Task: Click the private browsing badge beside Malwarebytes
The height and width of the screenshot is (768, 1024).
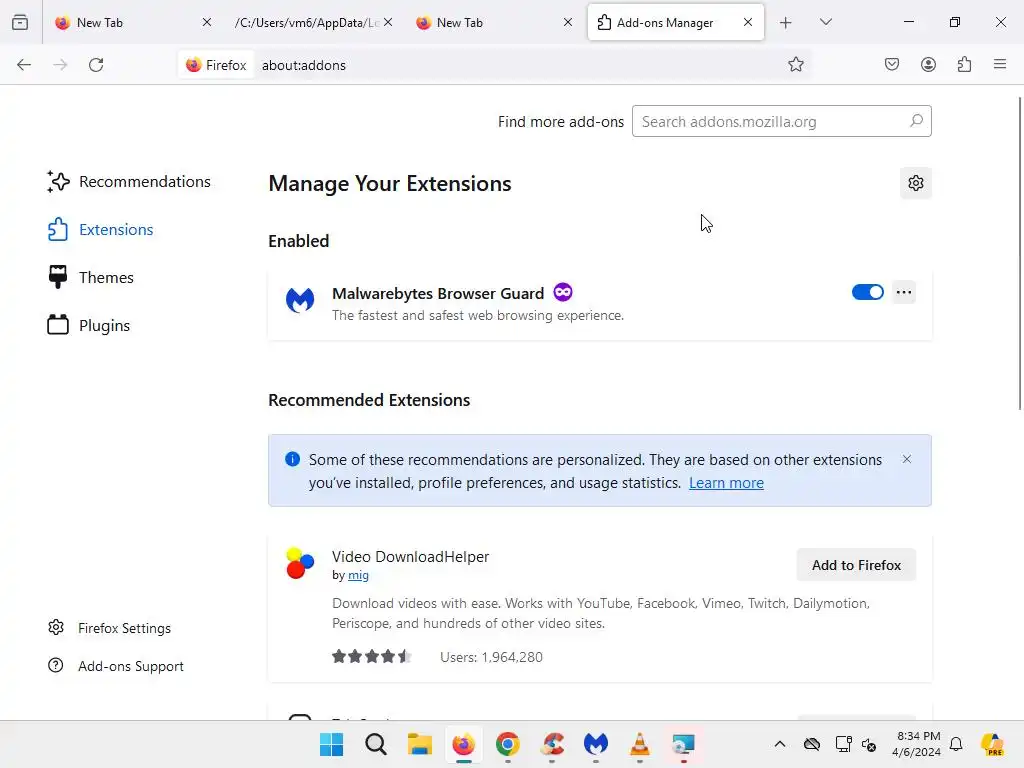Action: click(563, 292)
